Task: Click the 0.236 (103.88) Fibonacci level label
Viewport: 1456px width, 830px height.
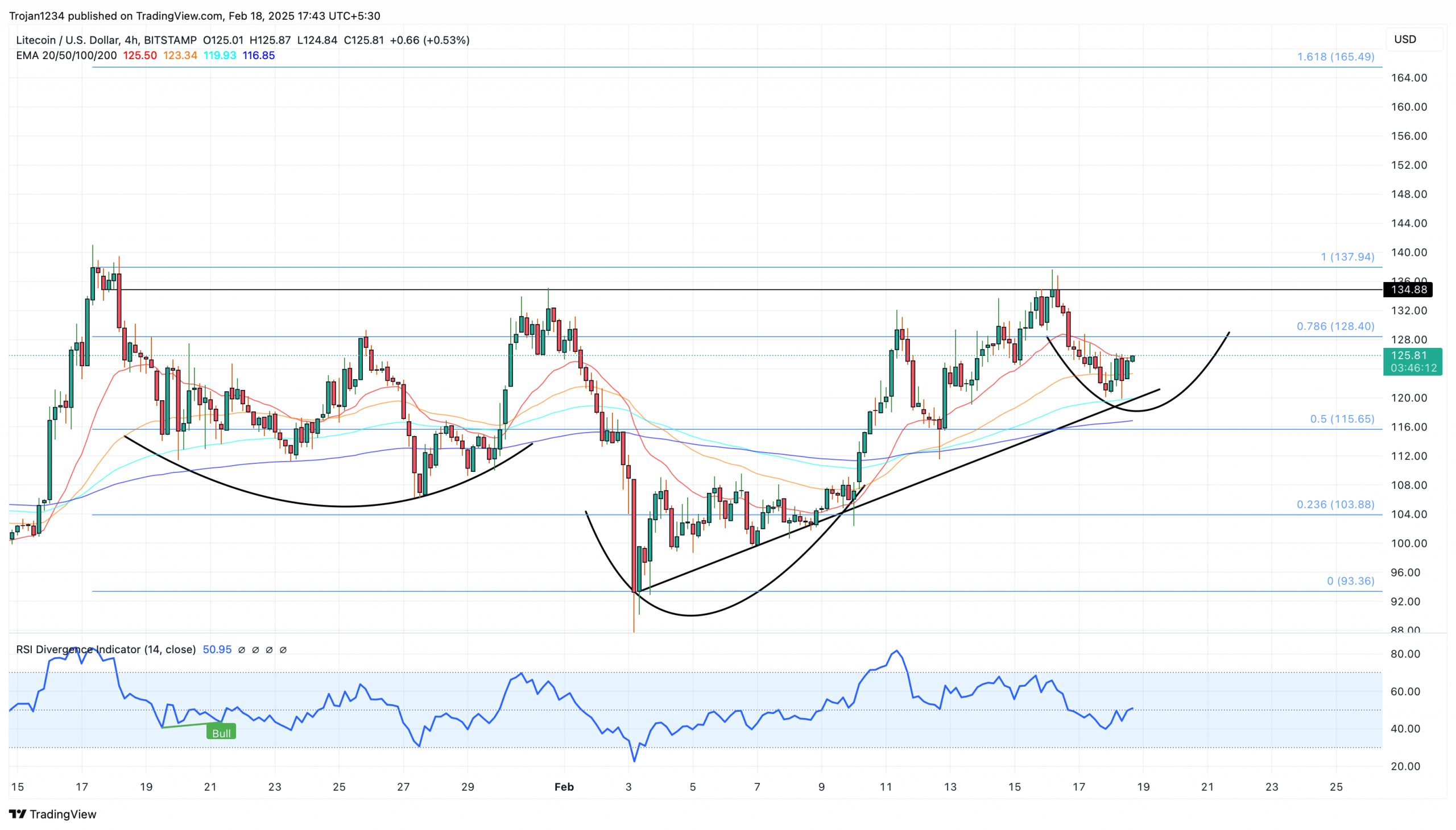Action: click(x=1335, y=504)
